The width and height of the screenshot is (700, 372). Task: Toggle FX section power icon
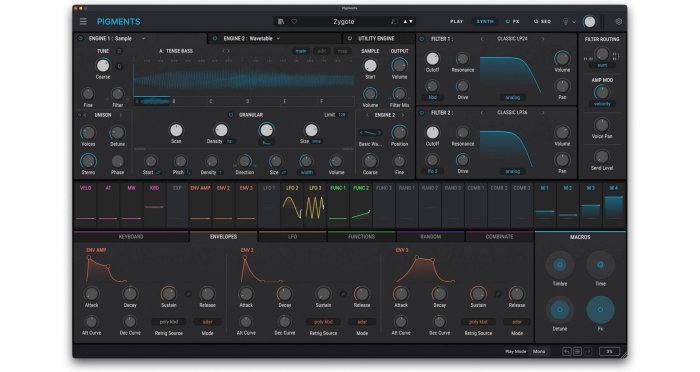508,21
